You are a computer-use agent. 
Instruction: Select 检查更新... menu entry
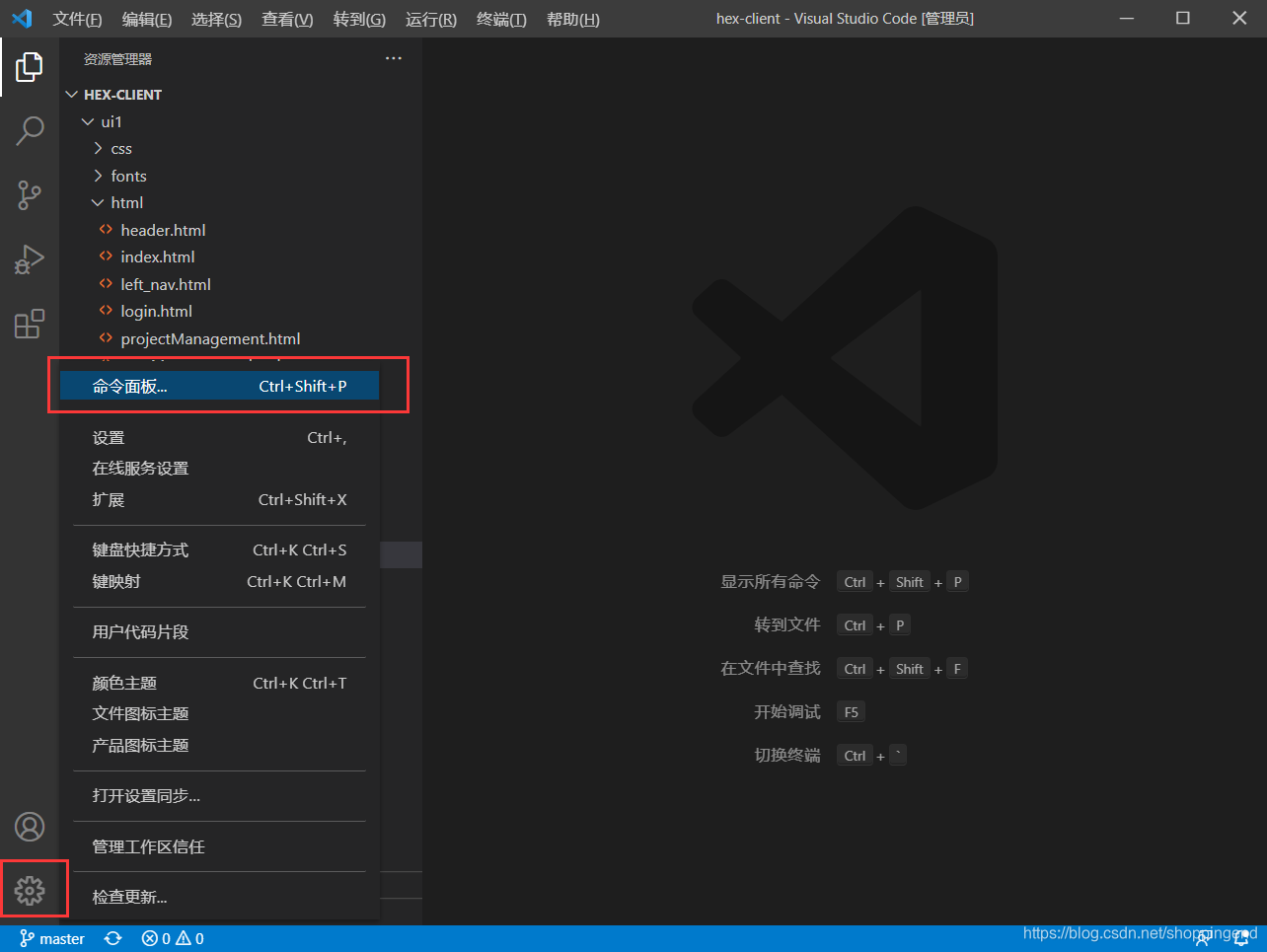[219, 897]
